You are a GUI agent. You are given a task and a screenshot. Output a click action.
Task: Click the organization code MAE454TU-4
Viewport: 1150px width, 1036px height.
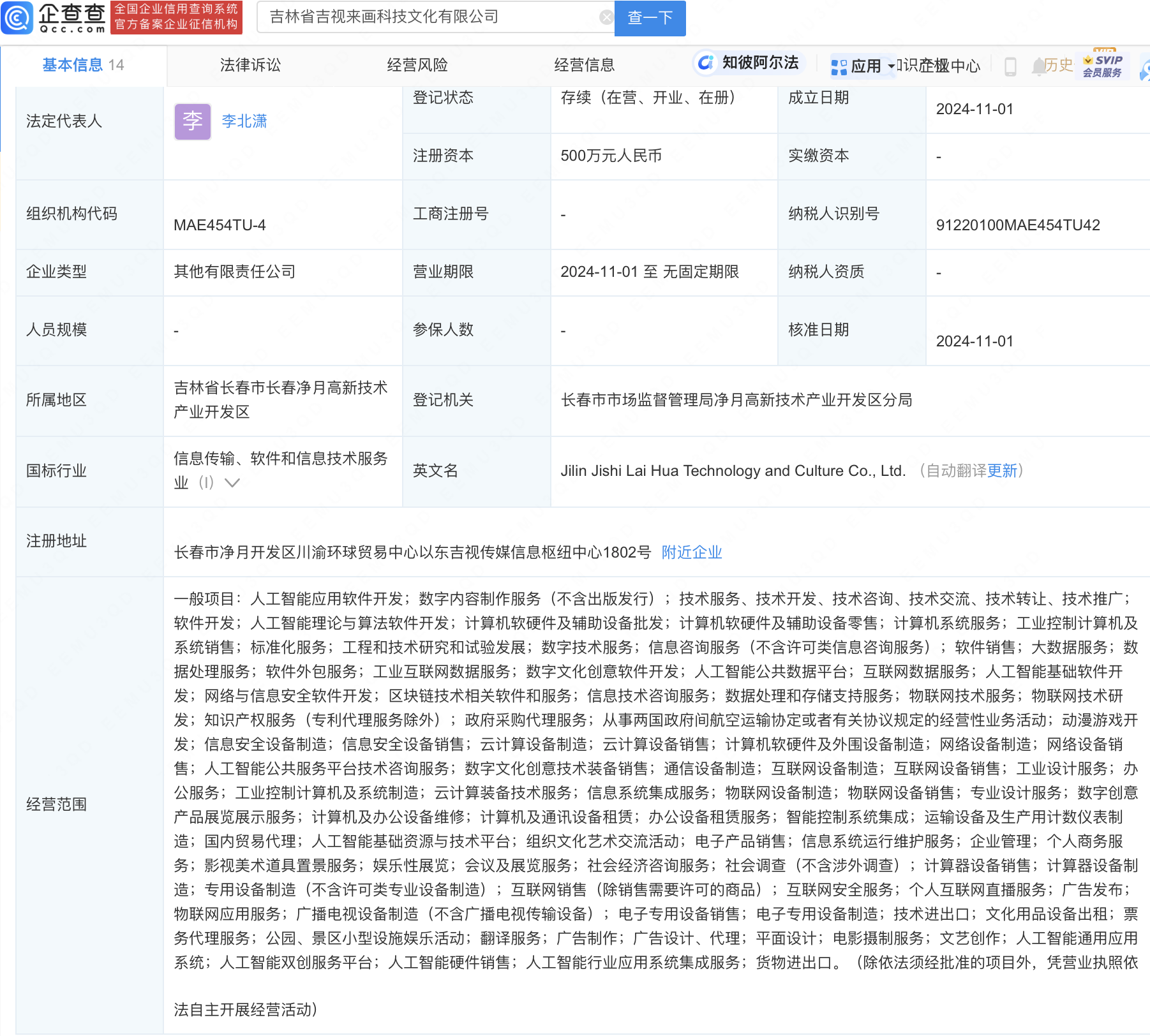(x=220, y=225)
